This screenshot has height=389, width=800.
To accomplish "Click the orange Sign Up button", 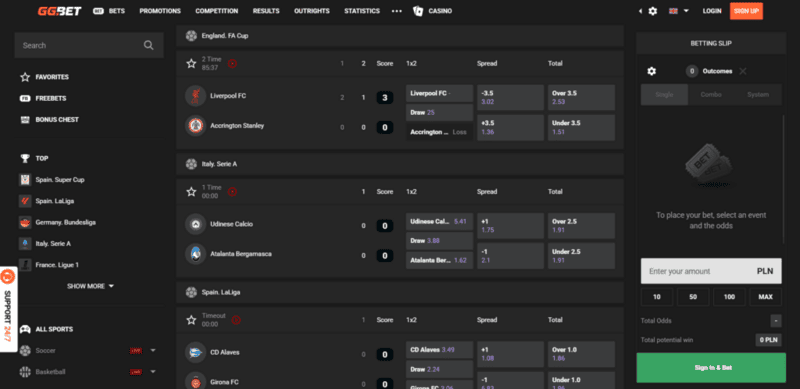I will click(746, 11).
